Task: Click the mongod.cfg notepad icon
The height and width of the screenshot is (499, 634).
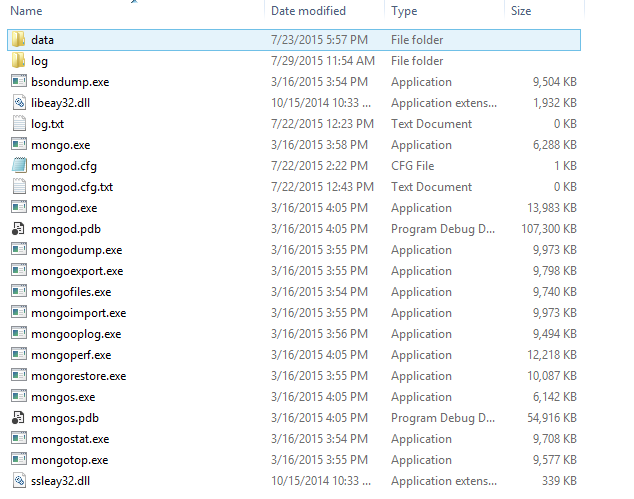Action: click(19, 166)
